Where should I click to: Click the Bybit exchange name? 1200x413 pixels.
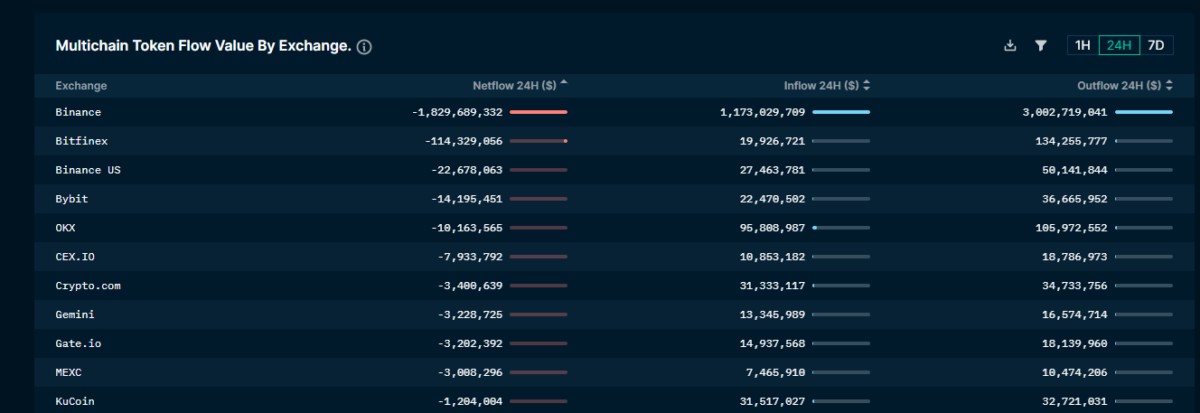click(x=72, y=199)
